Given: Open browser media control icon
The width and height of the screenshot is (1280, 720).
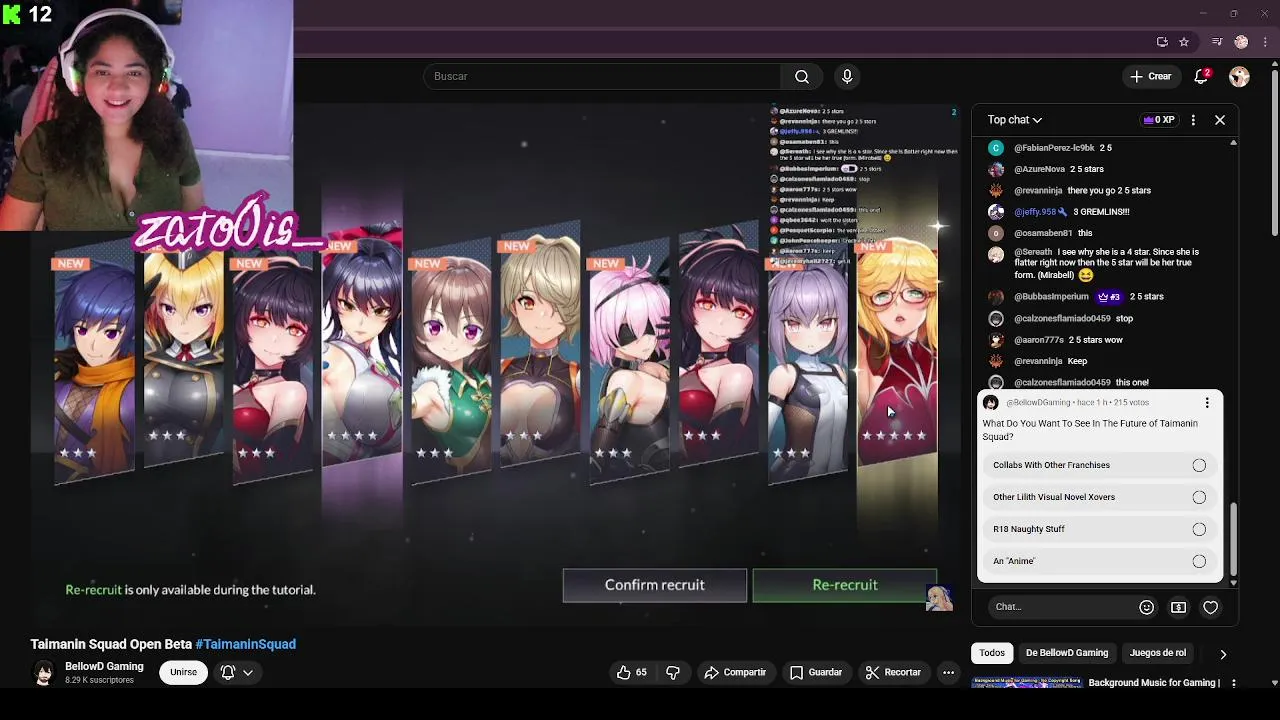Looking at the screenshot, I should 1217,42.
